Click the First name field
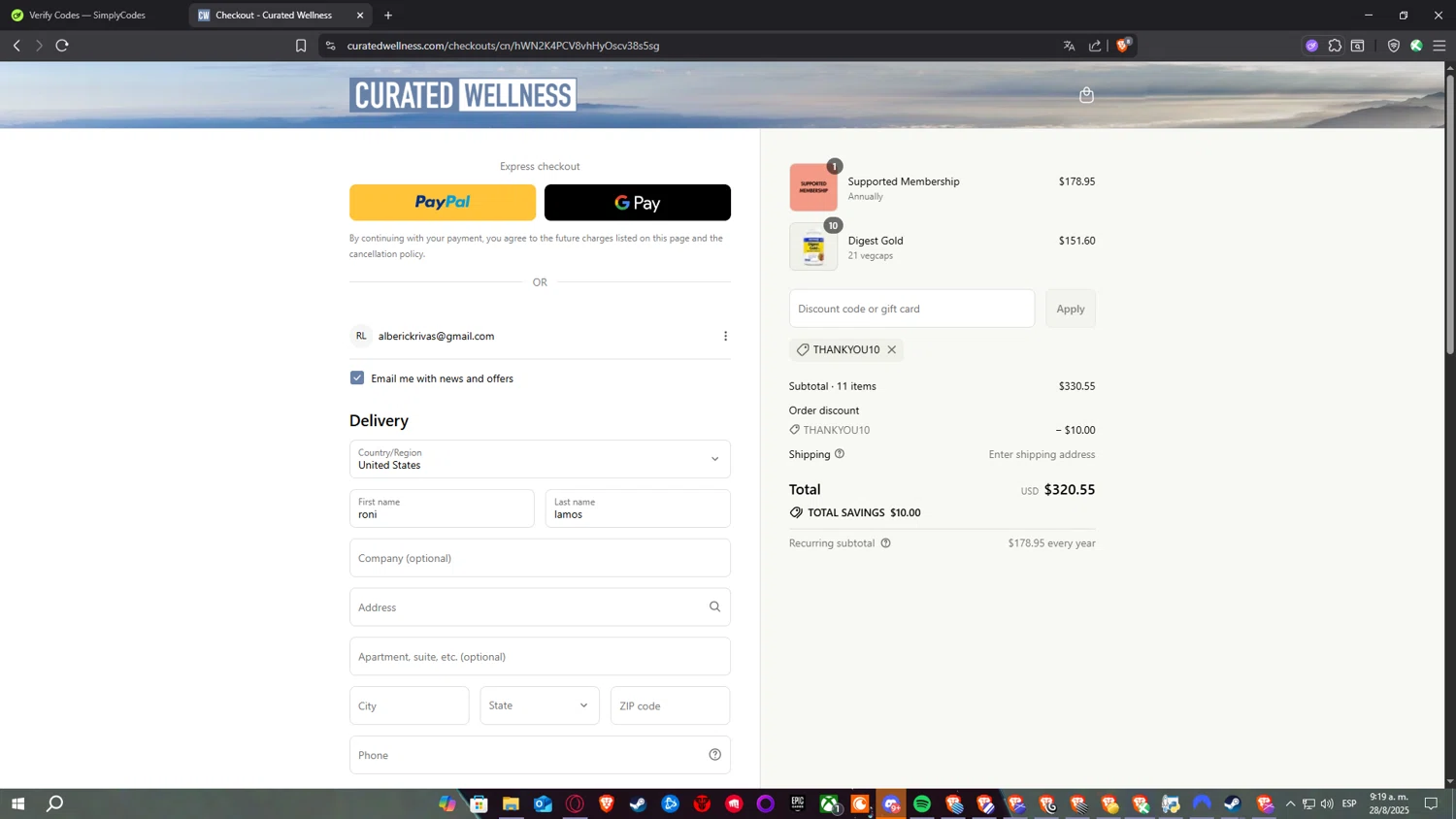Viewport: 1456px width, 819px height. (x=442, y=508)
